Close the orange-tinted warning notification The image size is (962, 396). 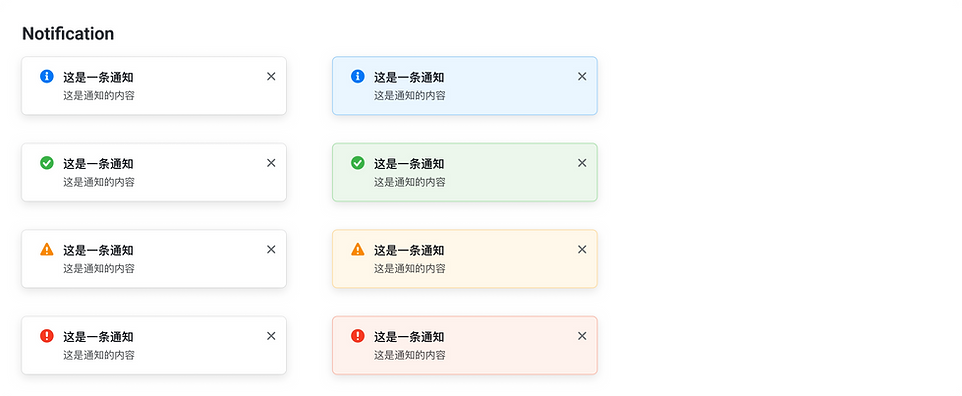pyautogui.click(x=582, y=249)
